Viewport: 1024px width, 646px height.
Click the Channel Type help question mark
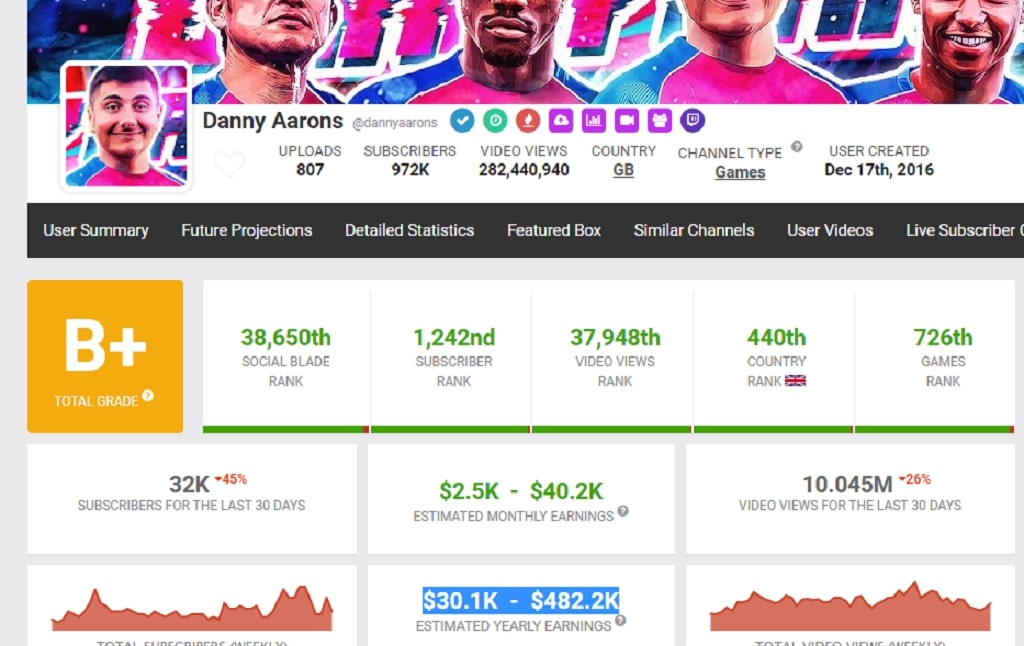(x=795, y=148)
